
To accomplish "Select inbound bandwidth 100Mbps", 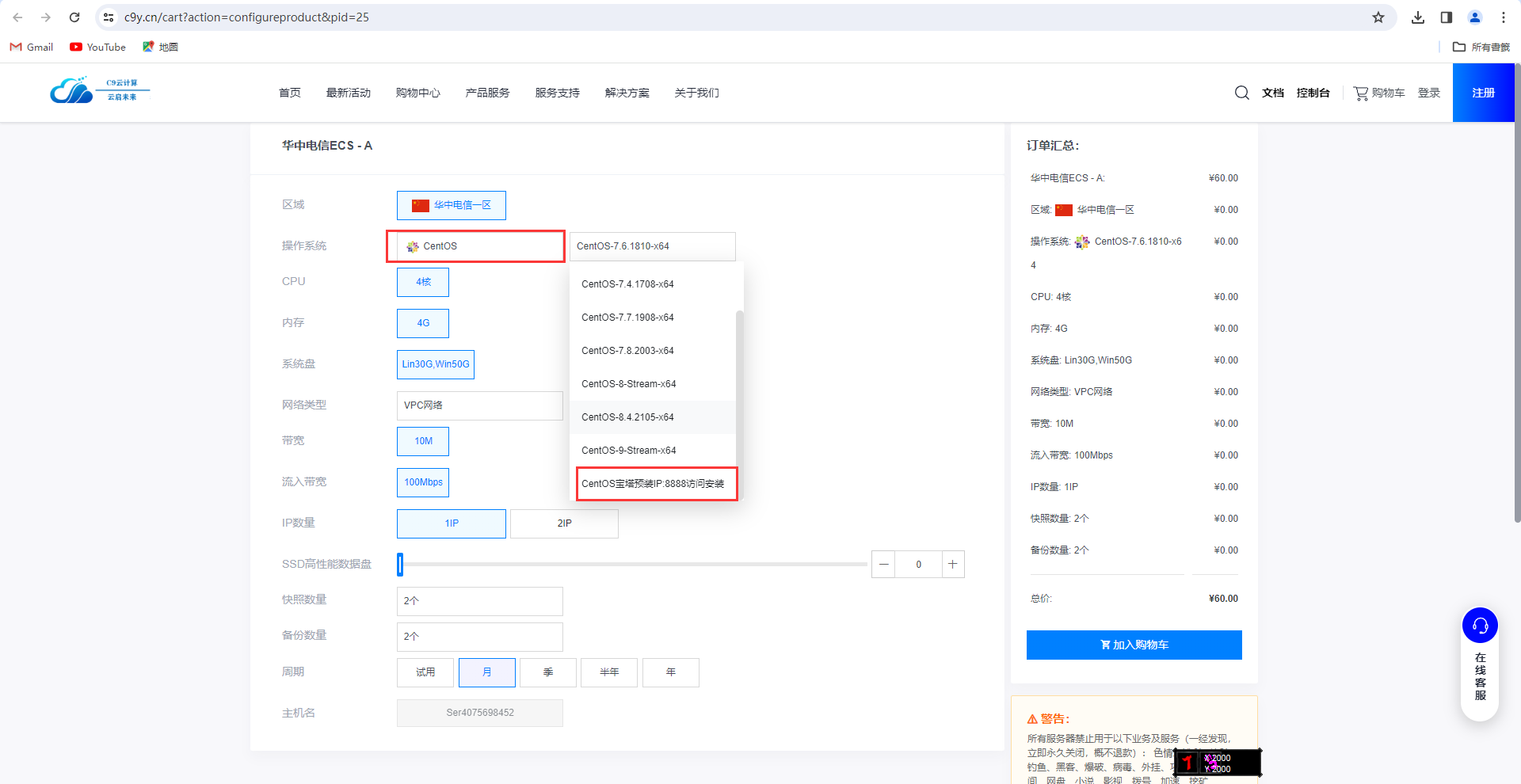I will pos(423,482).
